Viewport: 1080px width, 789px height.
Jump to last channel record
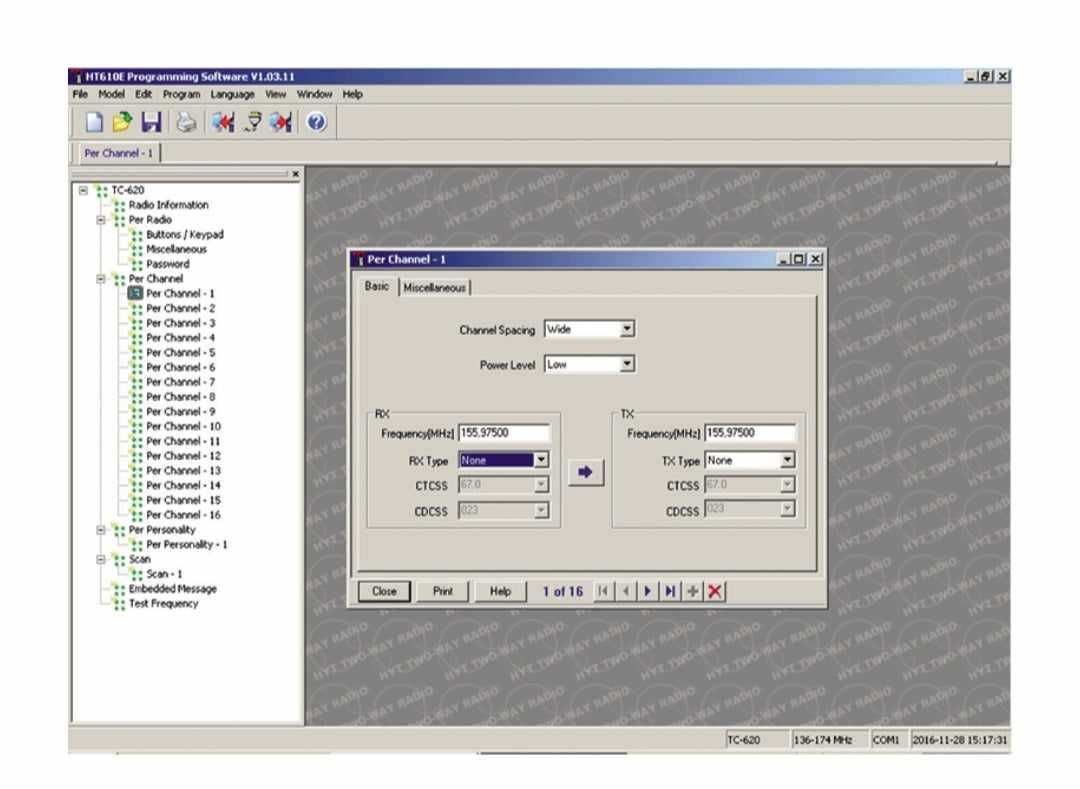(x=669, y=591)
